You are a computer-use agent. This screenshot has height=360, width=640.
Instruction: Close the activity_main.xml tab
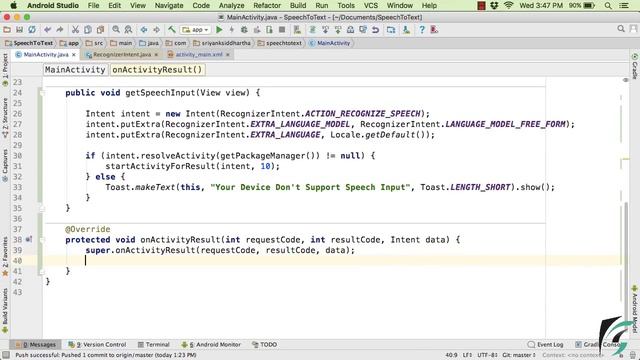click(x=228, y=55)
